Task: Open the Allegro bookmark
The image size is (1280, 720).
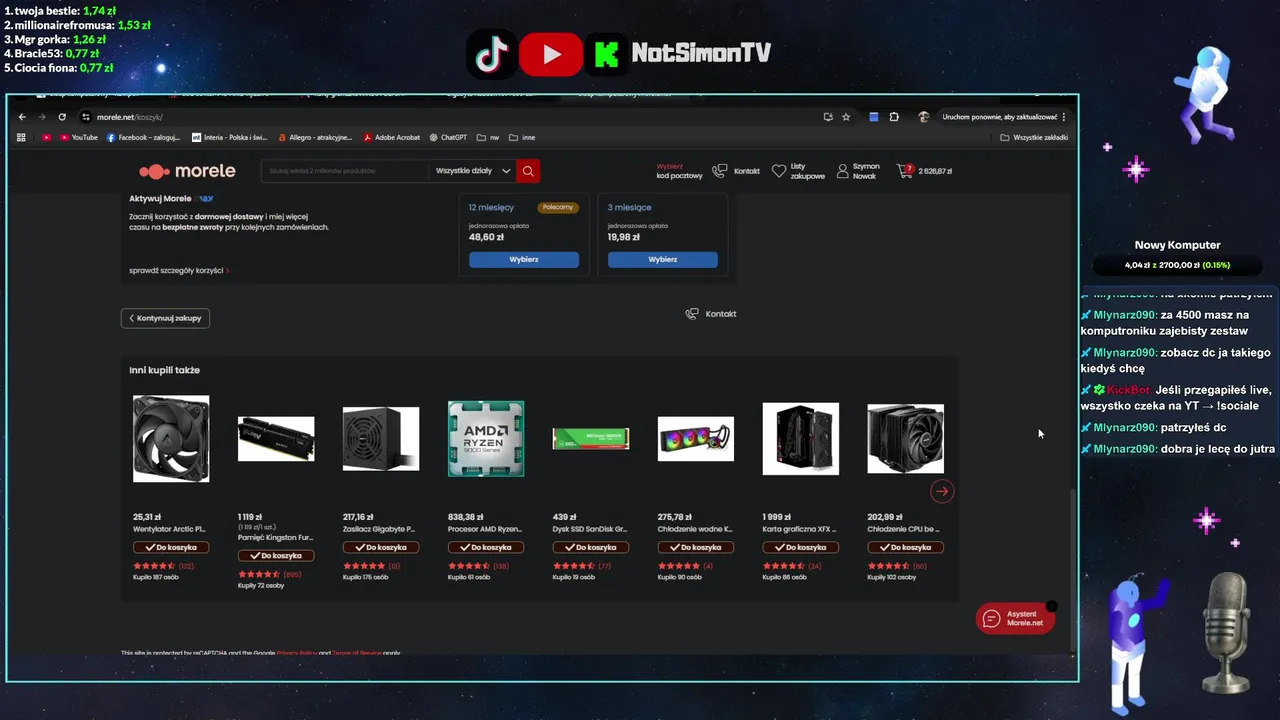Action: 315,137
